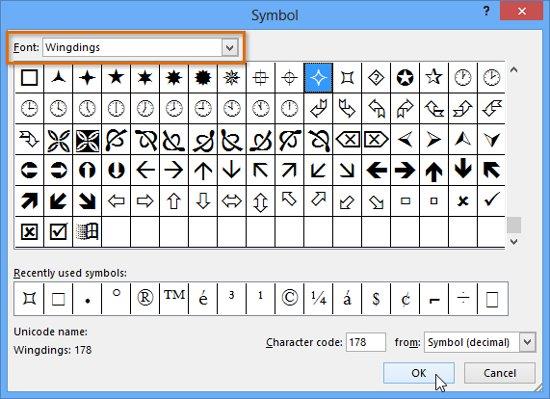Select the bold left arrow symbol
Screen dimensions: 550x399
click(376, 170)
